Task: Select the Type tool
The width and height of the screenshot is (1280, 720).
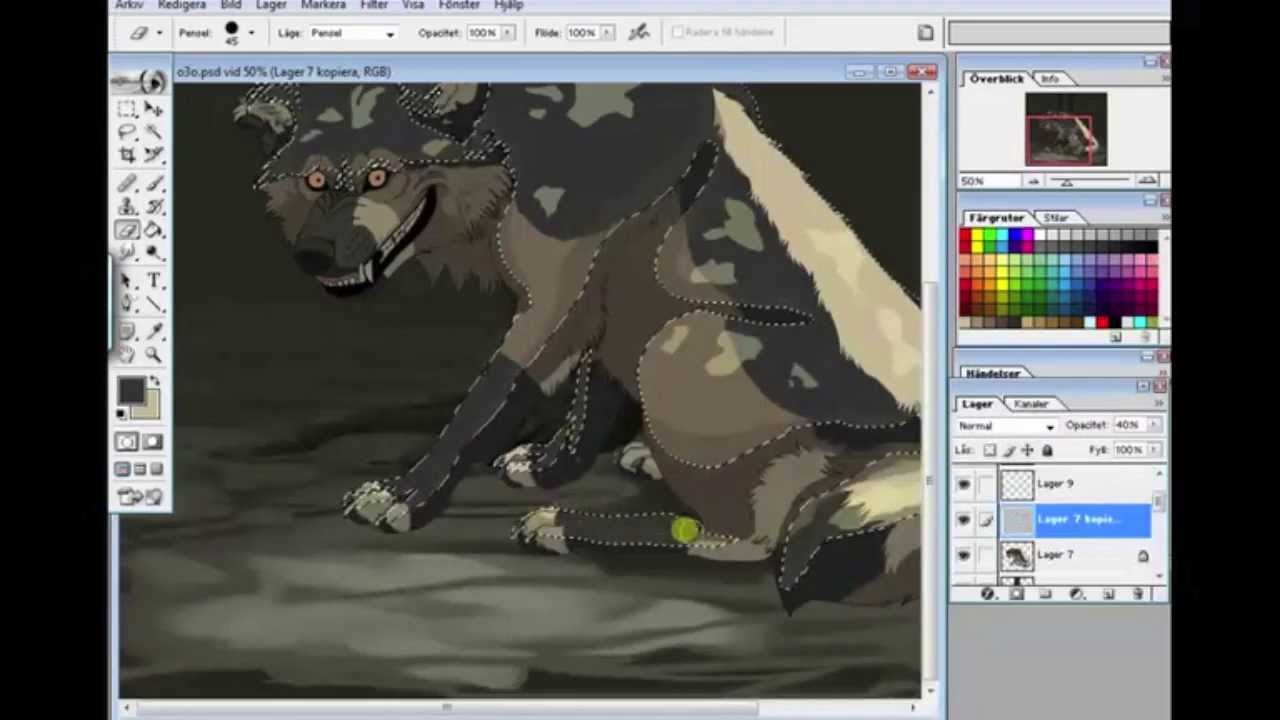Action: [x=154, y=282]
